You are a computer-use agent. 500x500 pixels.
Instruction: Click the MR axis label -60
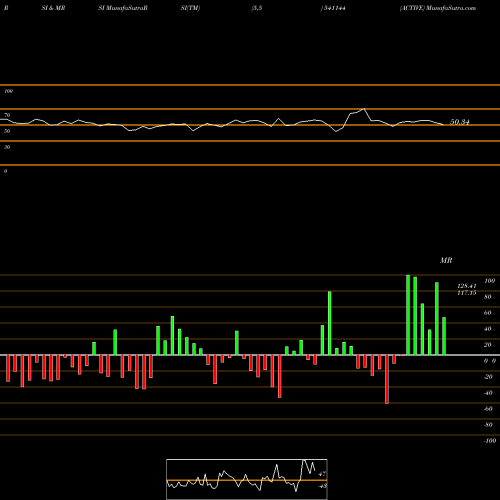(488, 409)
